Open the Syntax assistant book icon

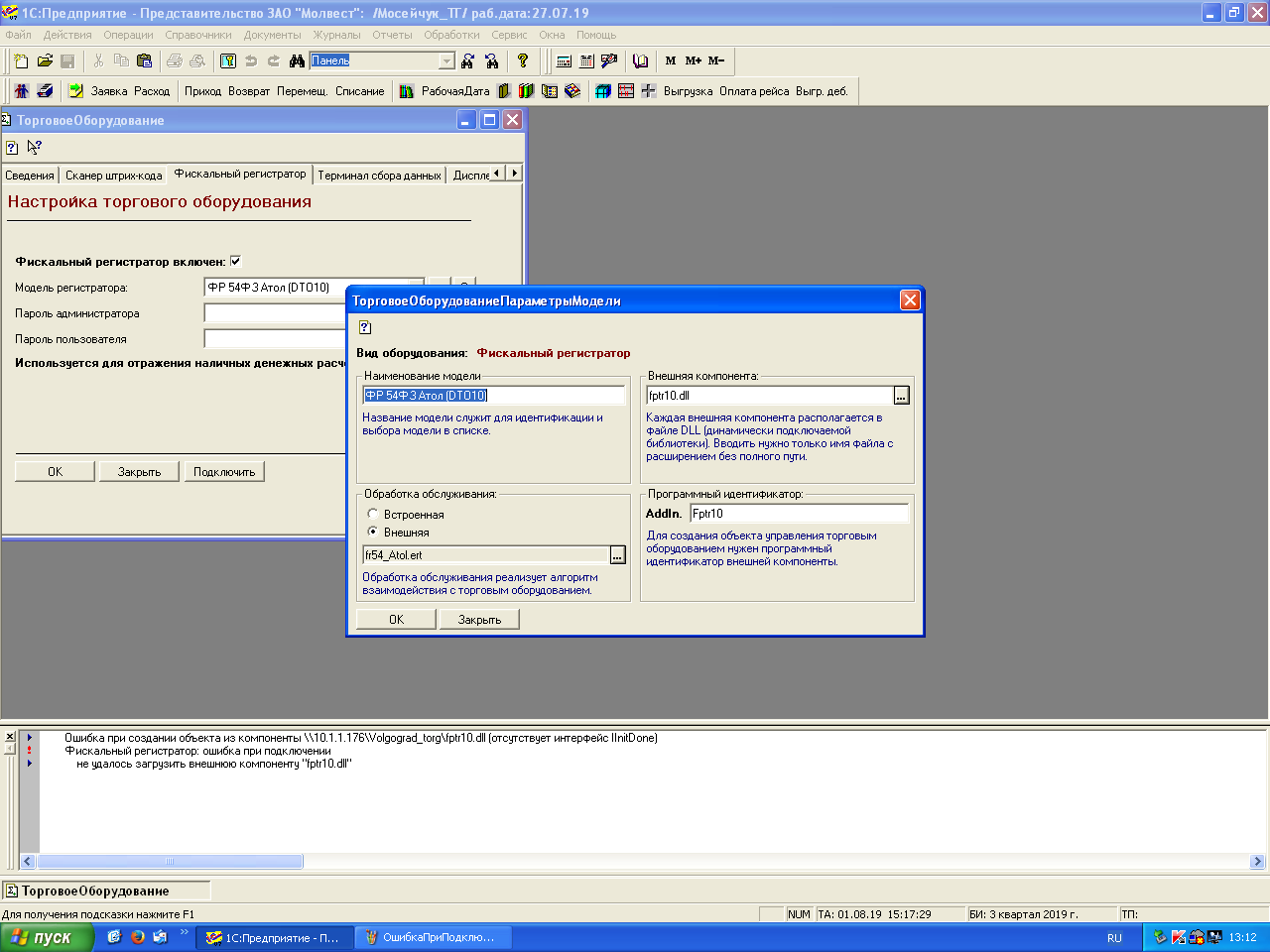pos(640,60)
